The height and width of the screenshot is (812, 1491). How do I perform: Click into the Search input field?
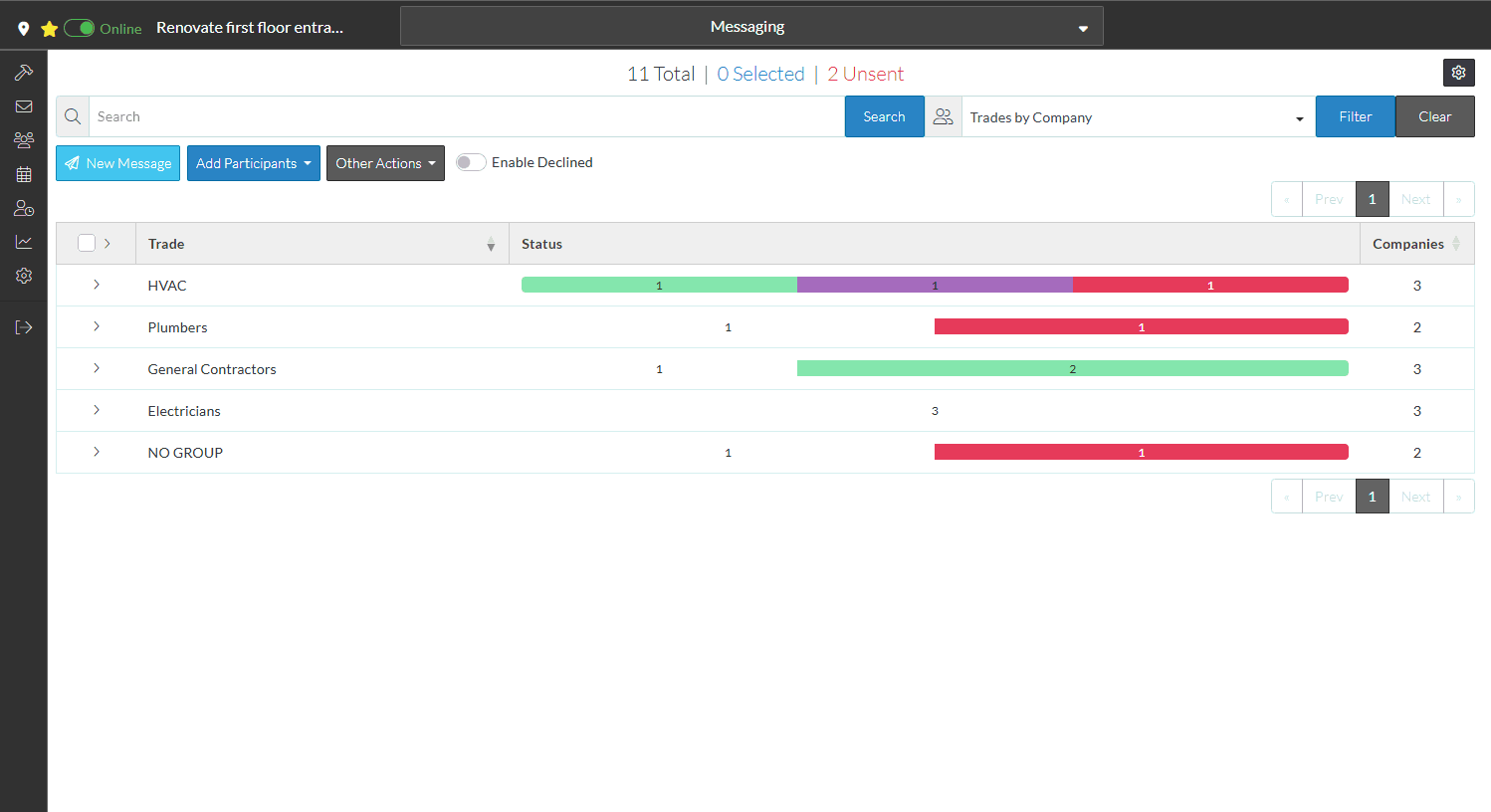click(x=467, y=116)
